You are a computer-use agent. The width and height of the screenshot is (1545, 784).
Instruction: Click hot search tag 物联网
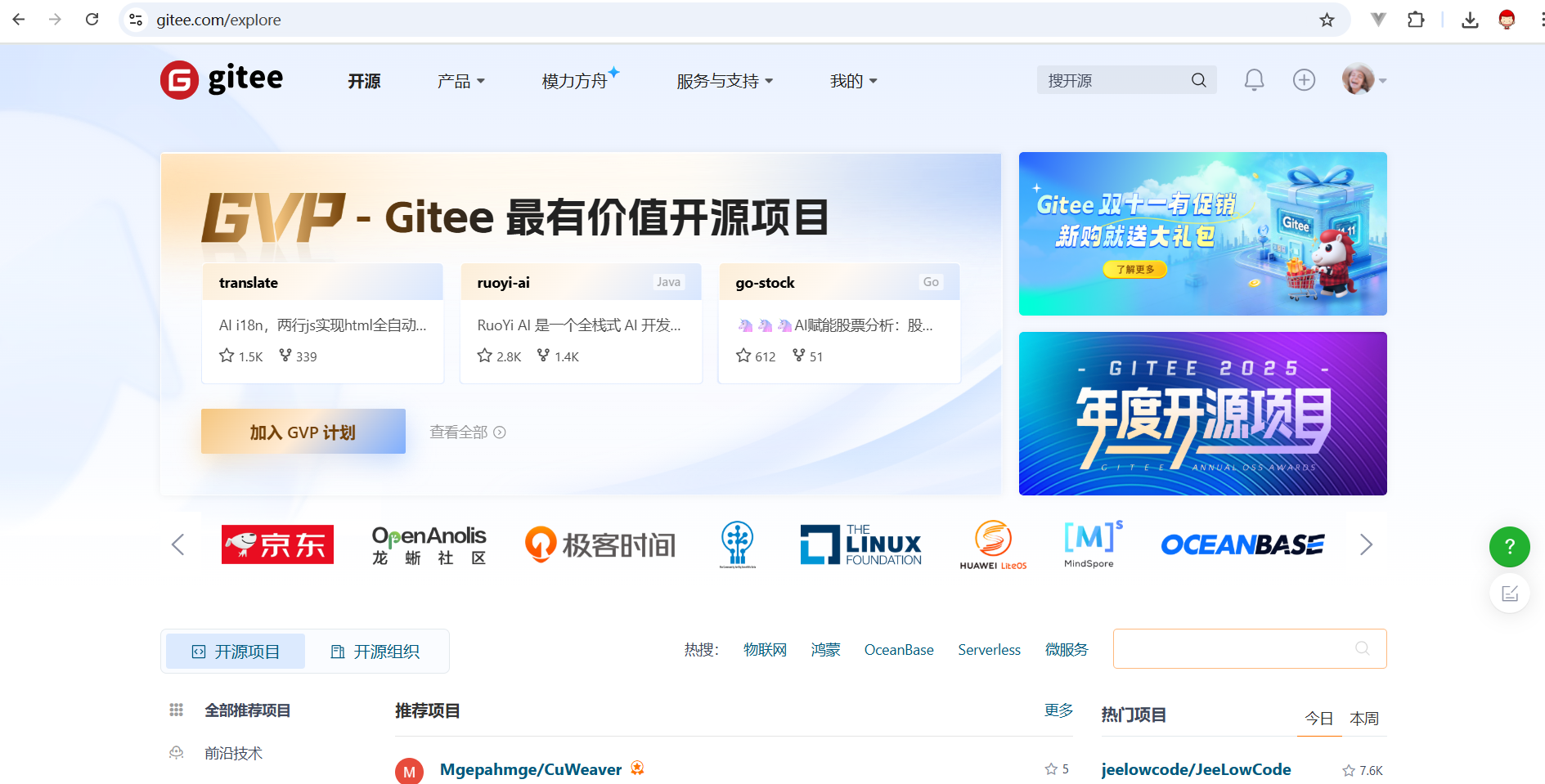tap(765, 650)
